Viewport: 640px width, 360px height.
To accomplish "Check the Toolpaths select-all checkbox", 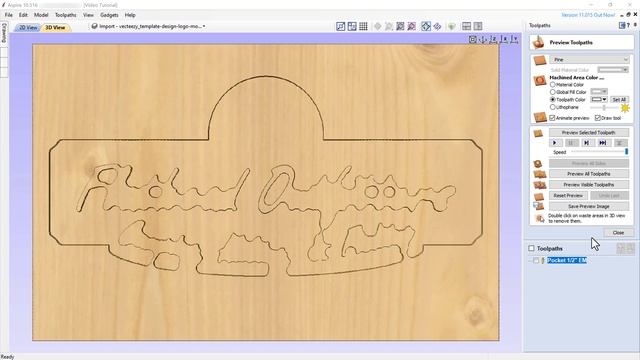I will coord(531,248).
